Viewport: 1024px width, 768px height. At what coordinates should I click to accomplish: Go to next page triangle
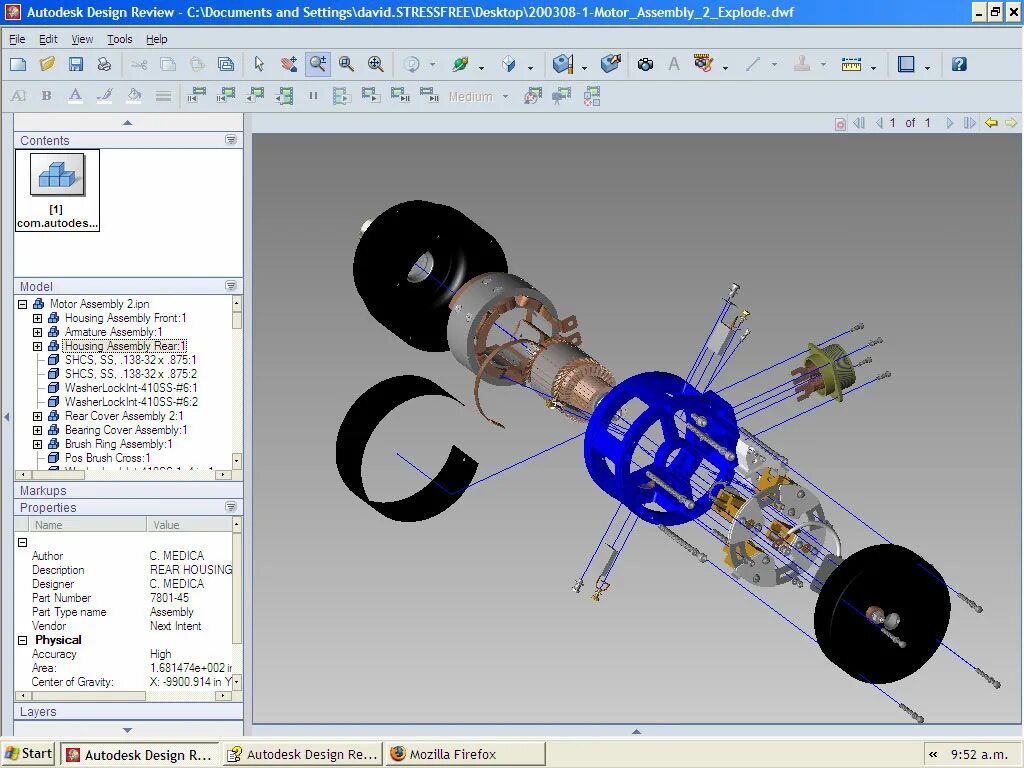click(950, 123)
